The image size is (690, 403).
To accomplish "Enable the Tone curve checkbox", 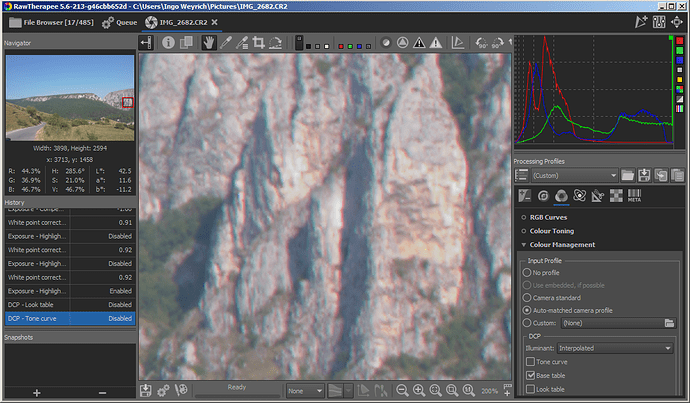I will [x=529, y=361].
